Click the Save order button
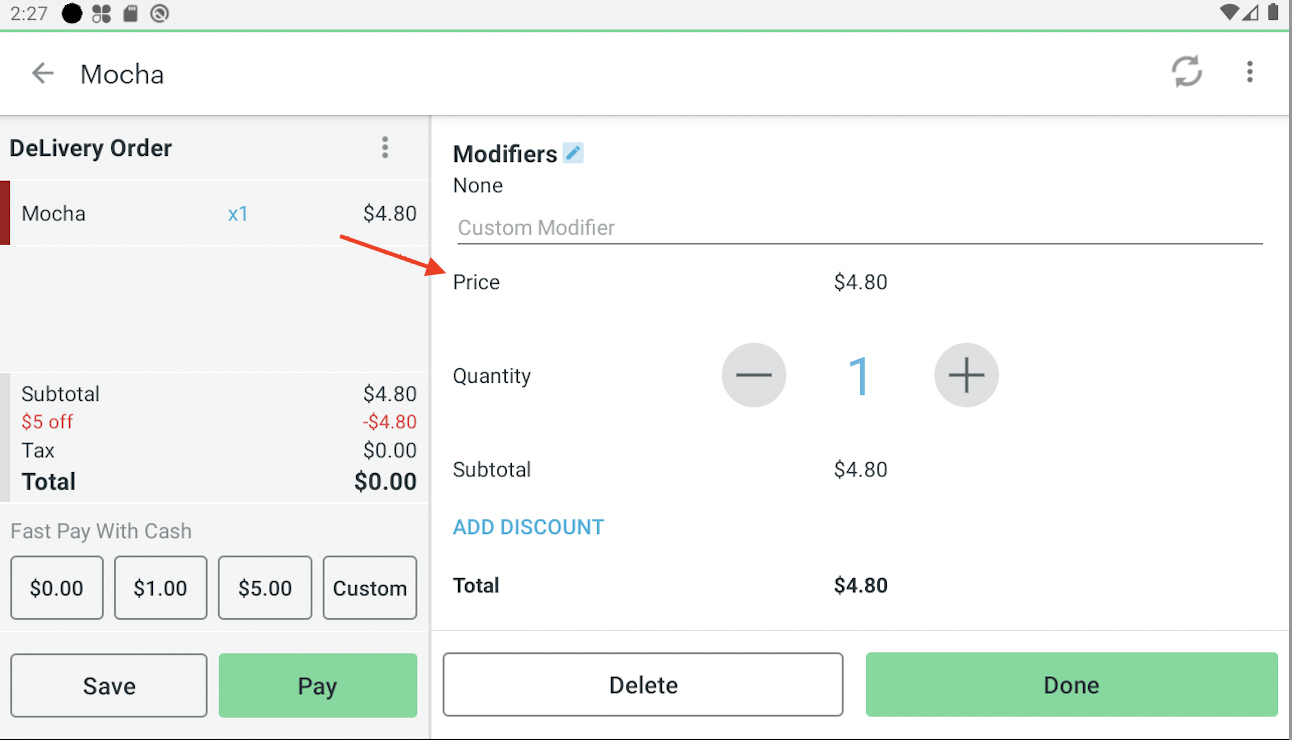The width and height of the screenshot is (1292, 740). 109,686
